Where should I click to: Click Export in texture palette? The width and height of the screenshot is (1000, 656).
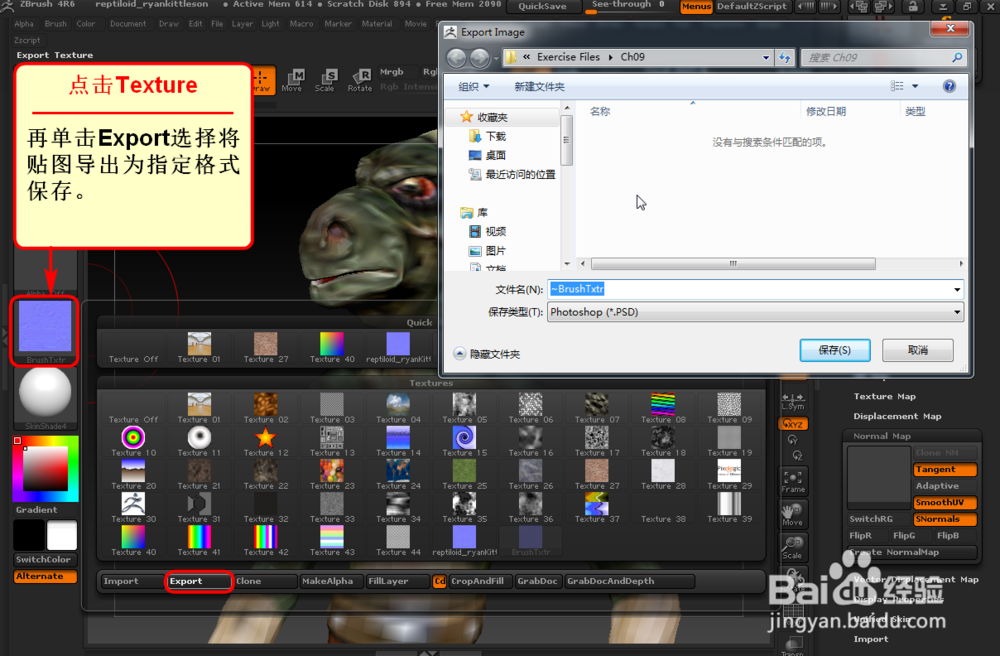[199, 581]
